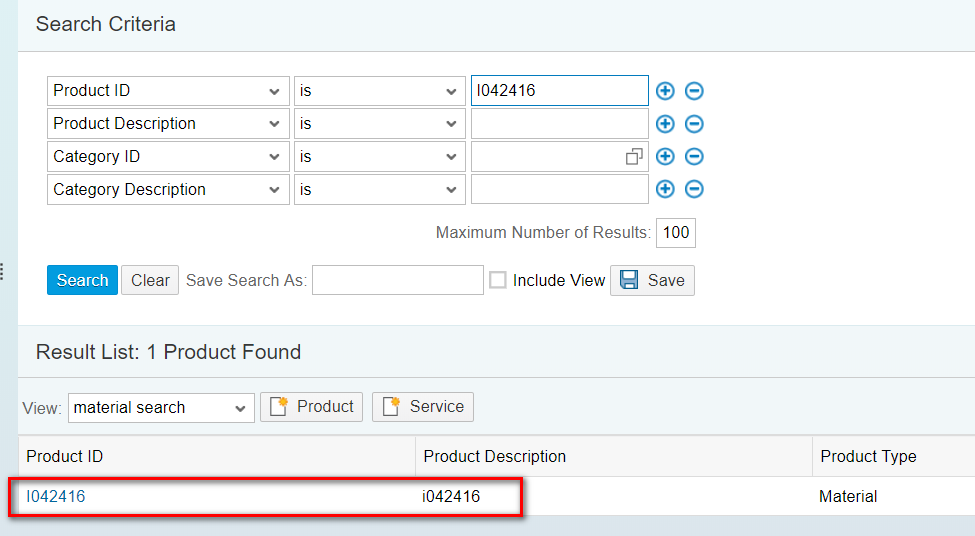Remove the Product Description criteria row
This screenshot has width=975, height=536.
click(x=694, y=124)
